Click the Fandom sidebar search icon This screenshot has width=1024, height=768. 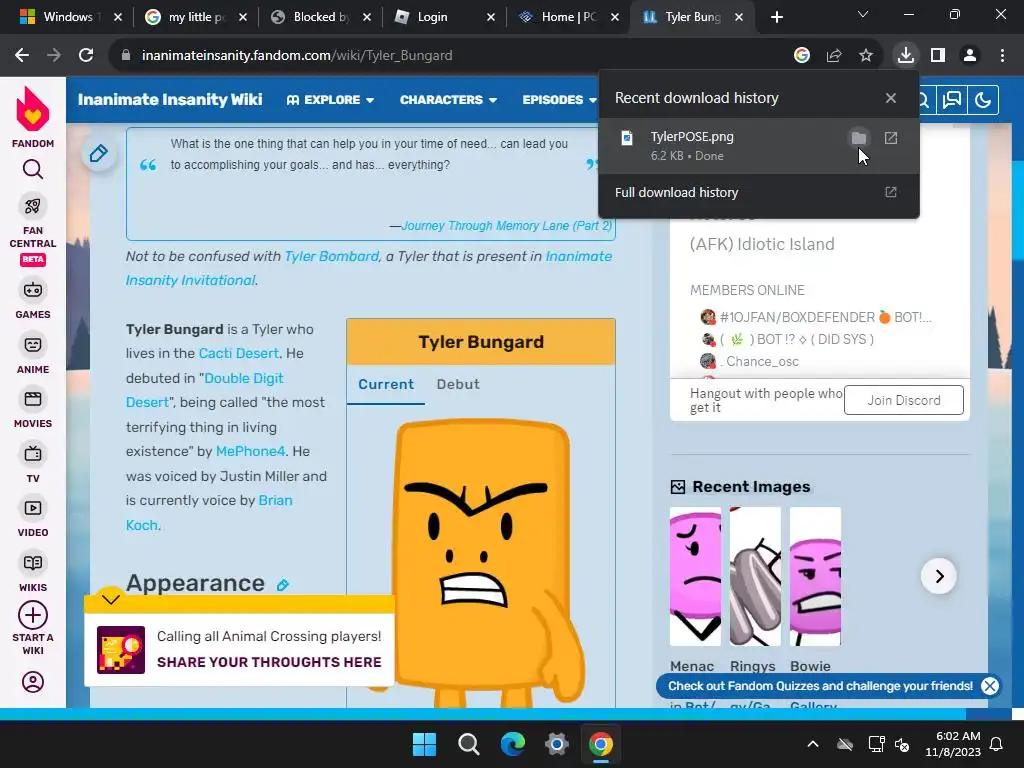(x=33, y=170)
